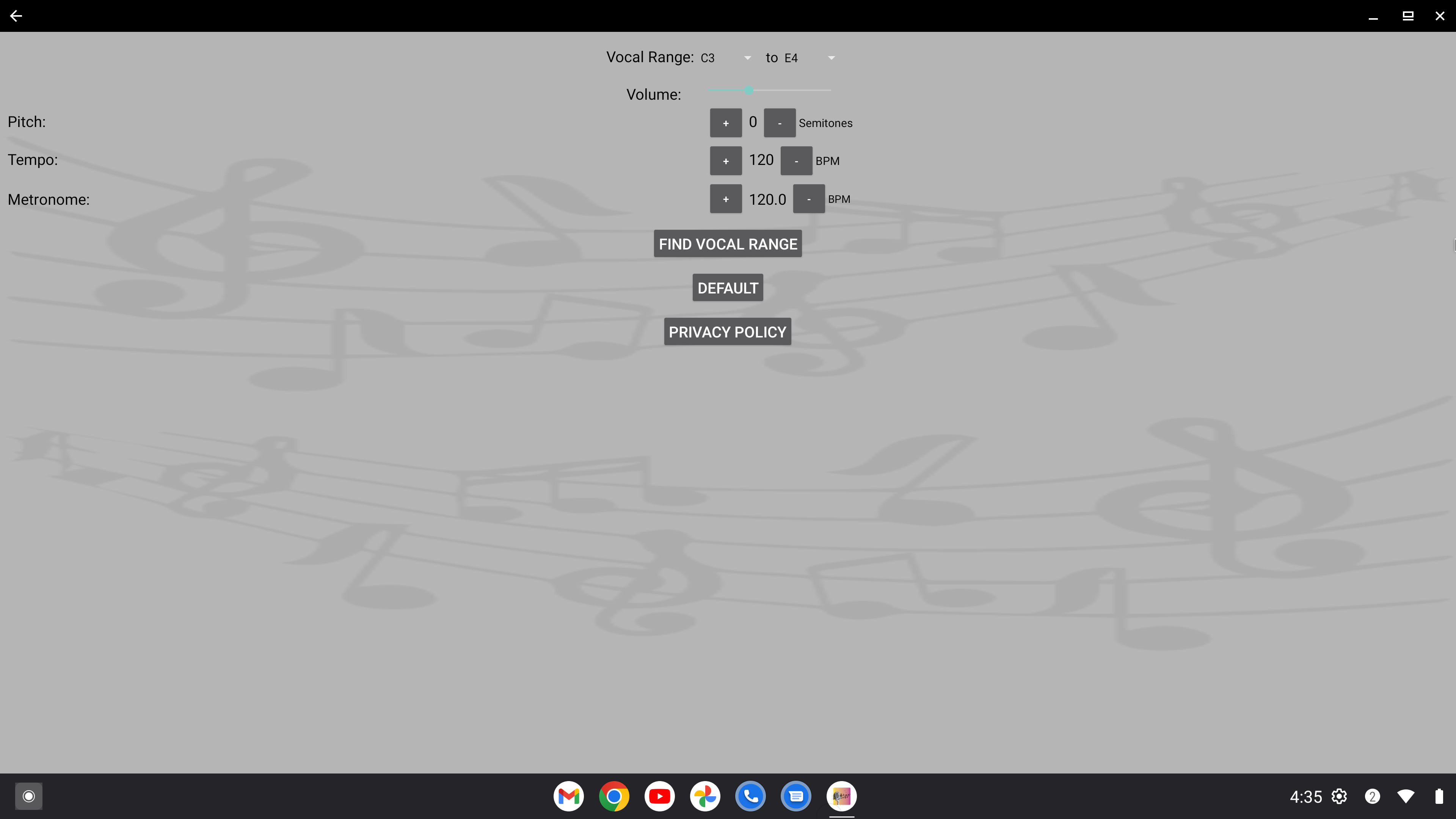
Task: Go back using the top-left arrow
Action: [16, 16]
